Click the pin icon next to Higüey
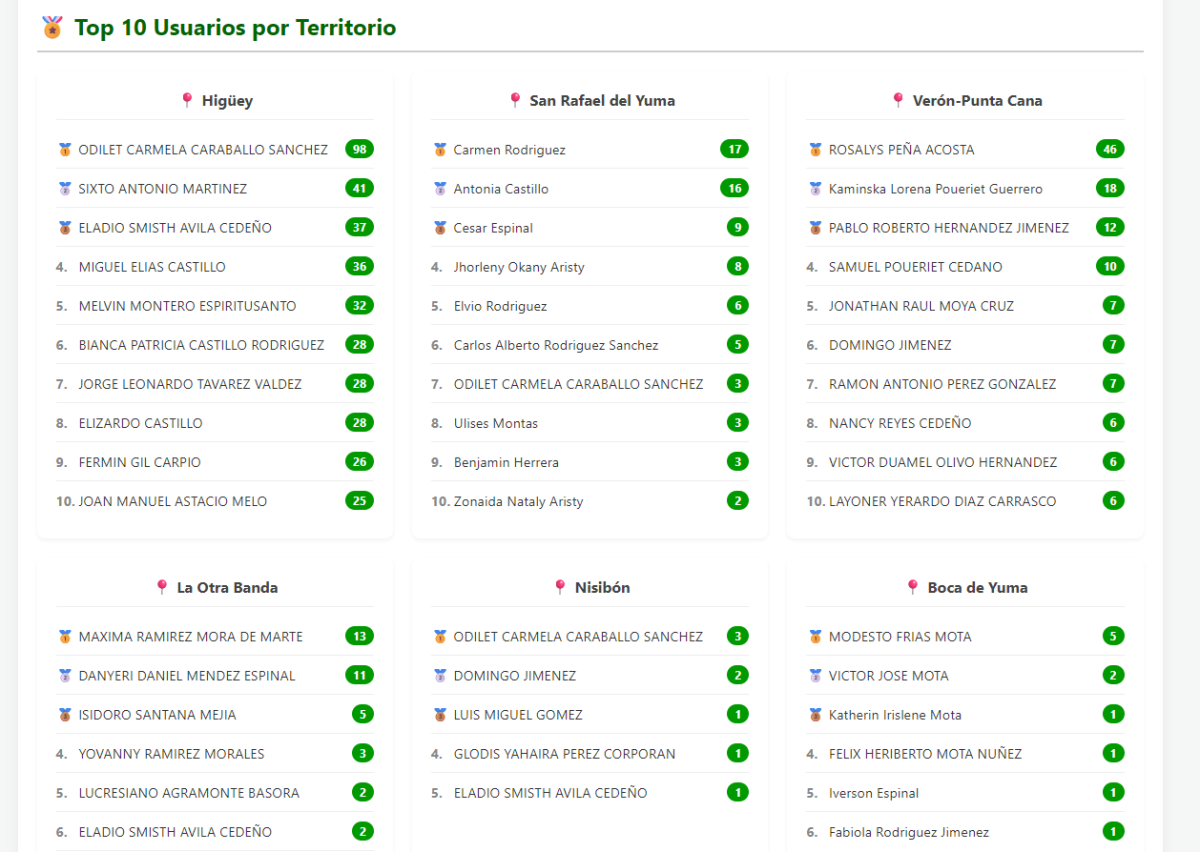 187,100
